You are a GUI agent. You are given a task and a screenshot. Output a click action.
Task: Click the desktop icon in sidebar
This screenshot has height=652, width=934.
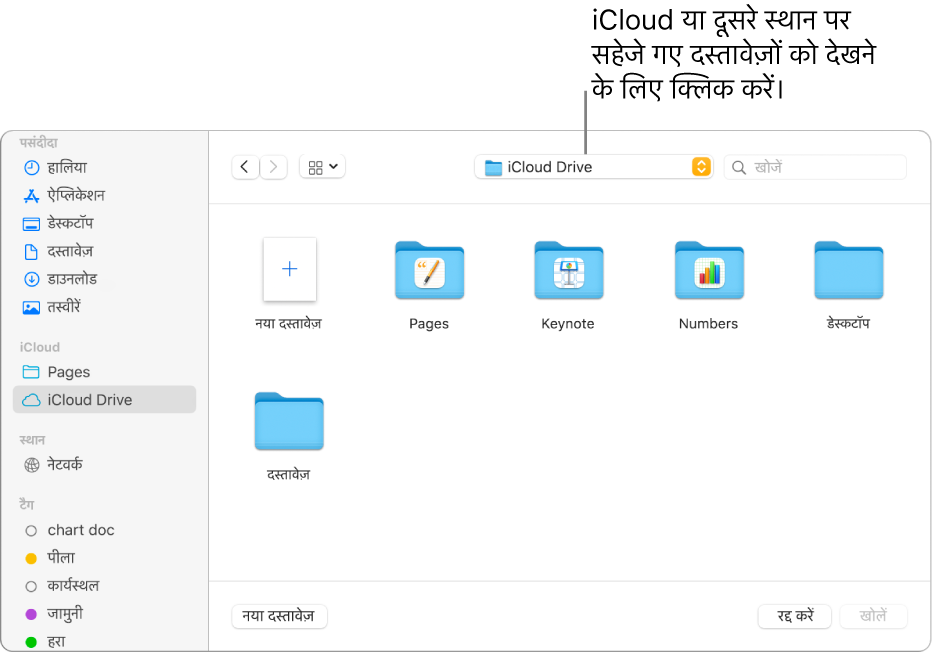point(31,224)
